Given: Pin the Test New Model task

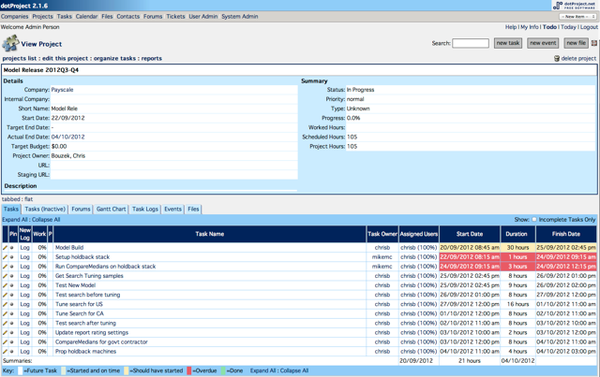Looking at the screenshot, I should (x=12, y=286).
